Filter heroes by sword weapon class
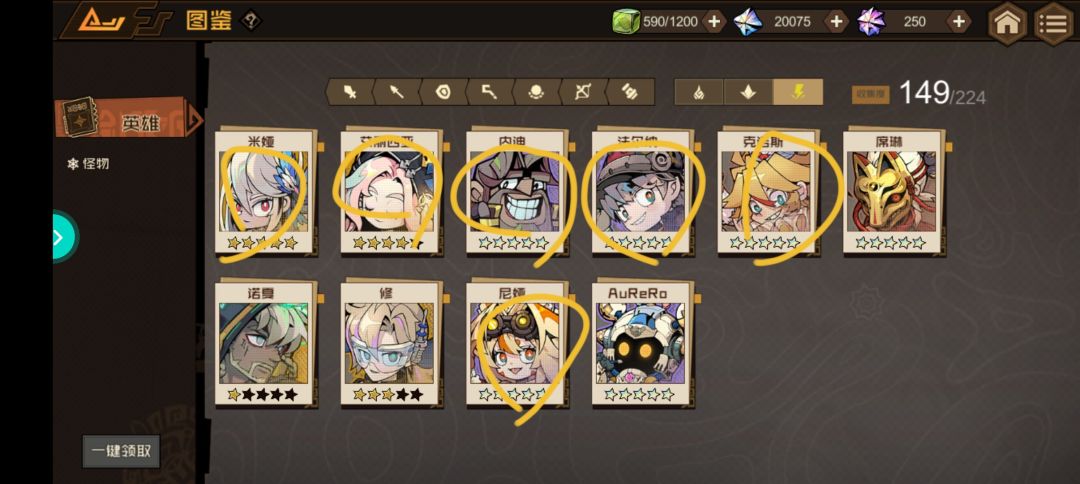The width and height of the screenshot is (1080, 484). coord(350,92)
